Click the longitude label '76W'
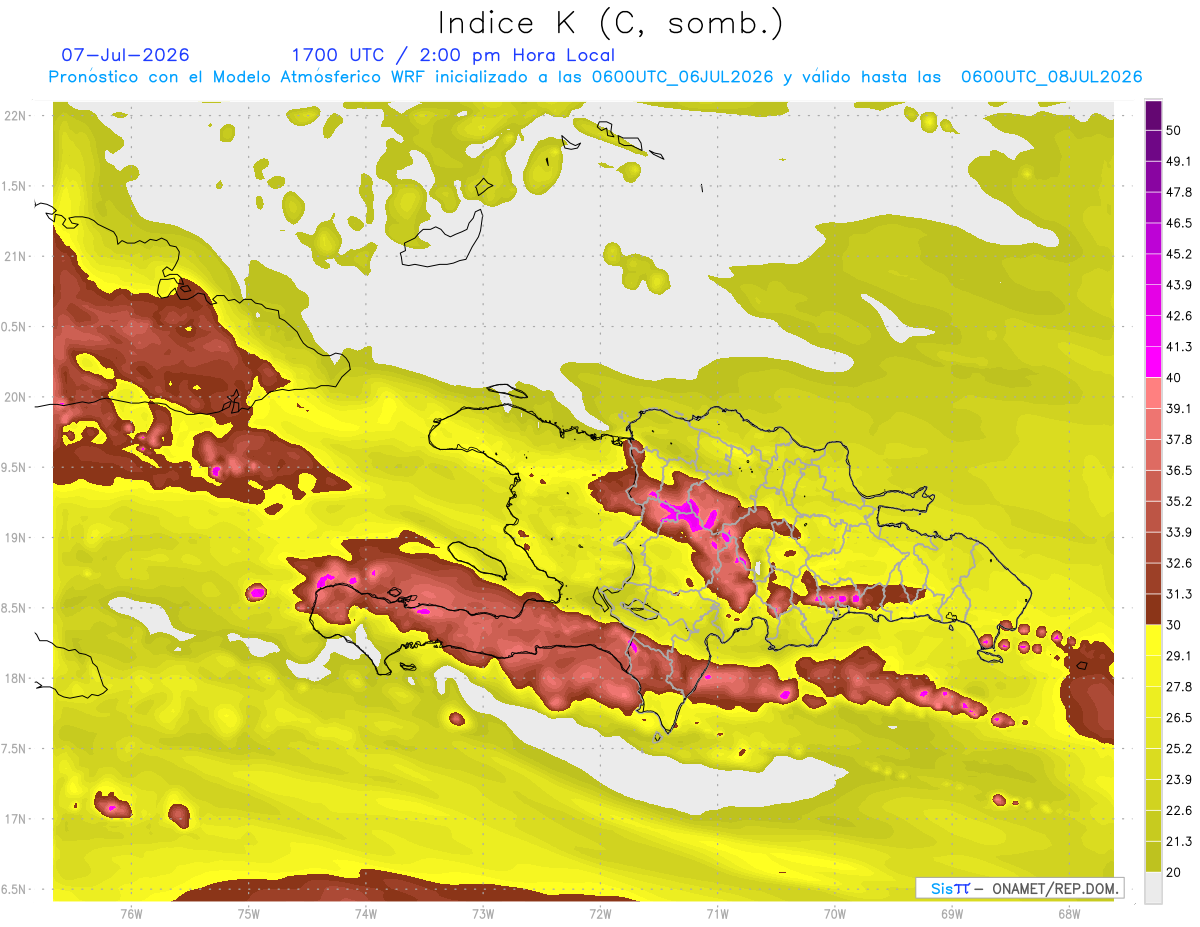 pos(131,913)
